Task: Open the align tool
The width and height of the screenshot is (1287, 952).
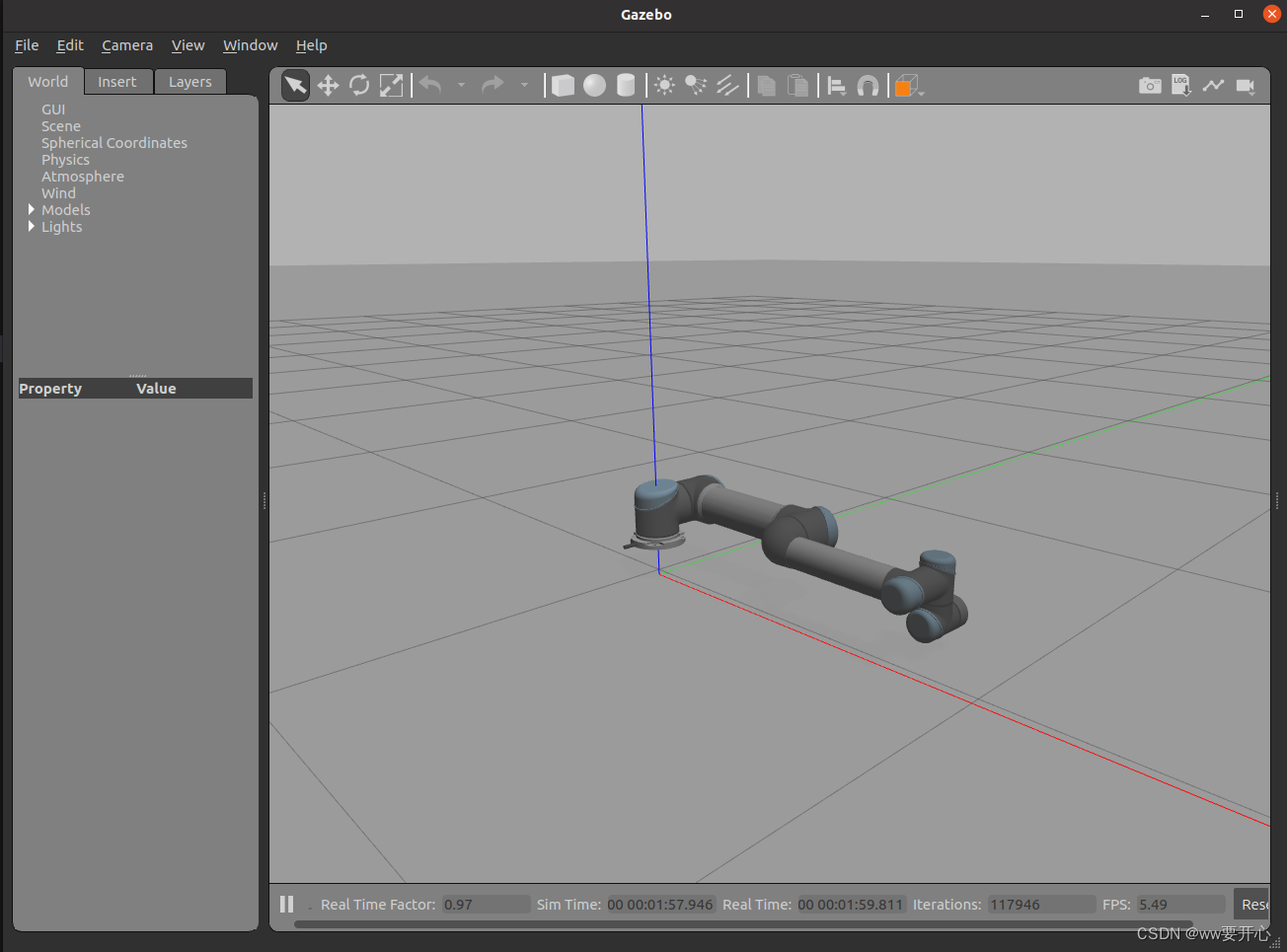Action: (837, 86)
